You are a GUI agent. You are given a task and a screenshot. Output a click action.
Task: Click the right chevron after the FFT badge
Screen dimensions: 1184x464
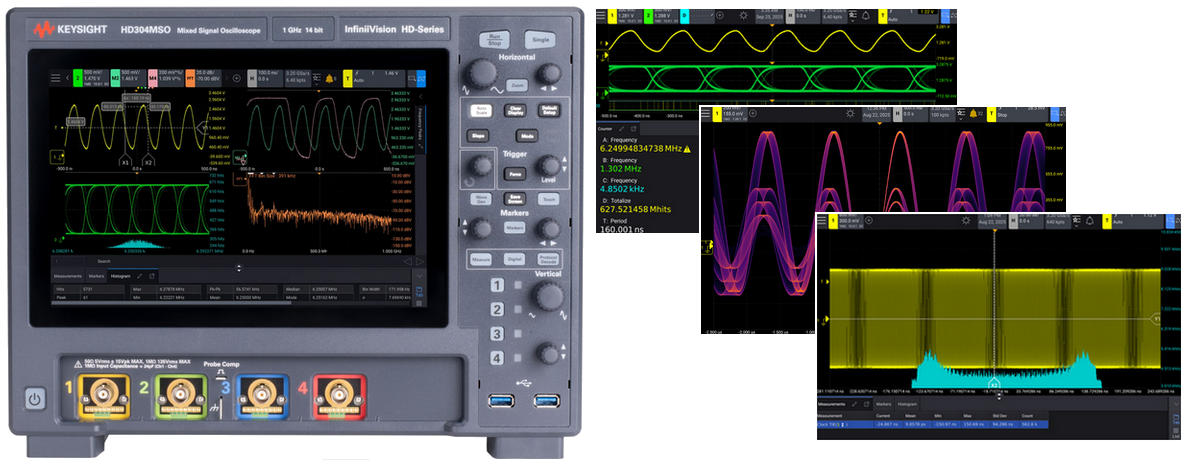click(227, 78)
